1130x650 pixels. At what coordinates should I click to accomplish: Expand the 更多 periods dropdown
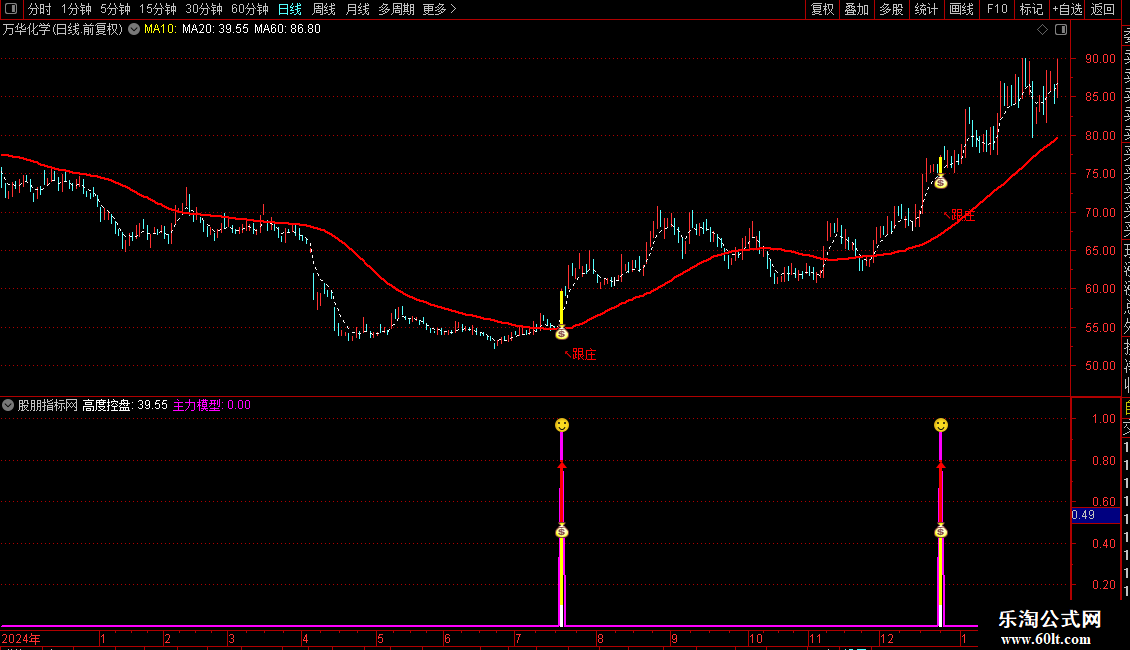pyautogui.click(x=440, y=9)
